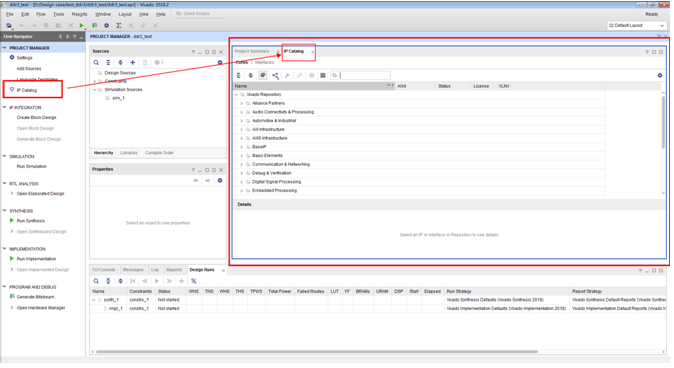Open Sources panel settings gear
This screenshot has width=674, height=368.
[x=220, y=63]
